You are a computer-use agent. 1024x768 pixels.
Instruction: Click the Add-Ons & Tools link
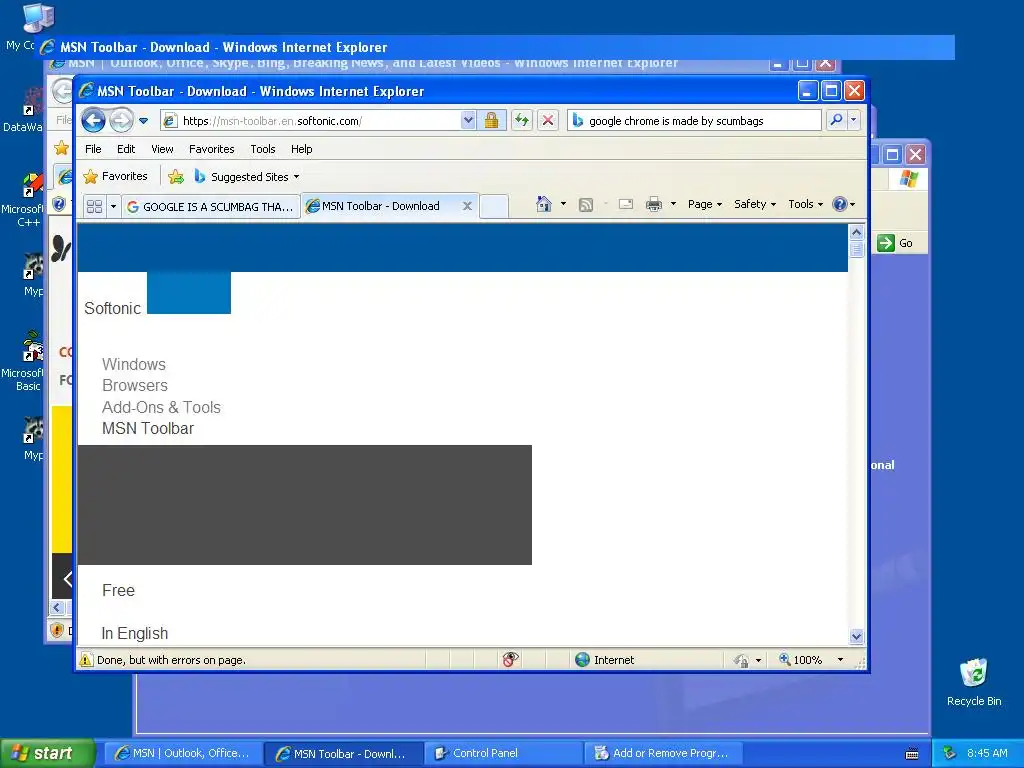pyautogui.click(x=161, y=407)
